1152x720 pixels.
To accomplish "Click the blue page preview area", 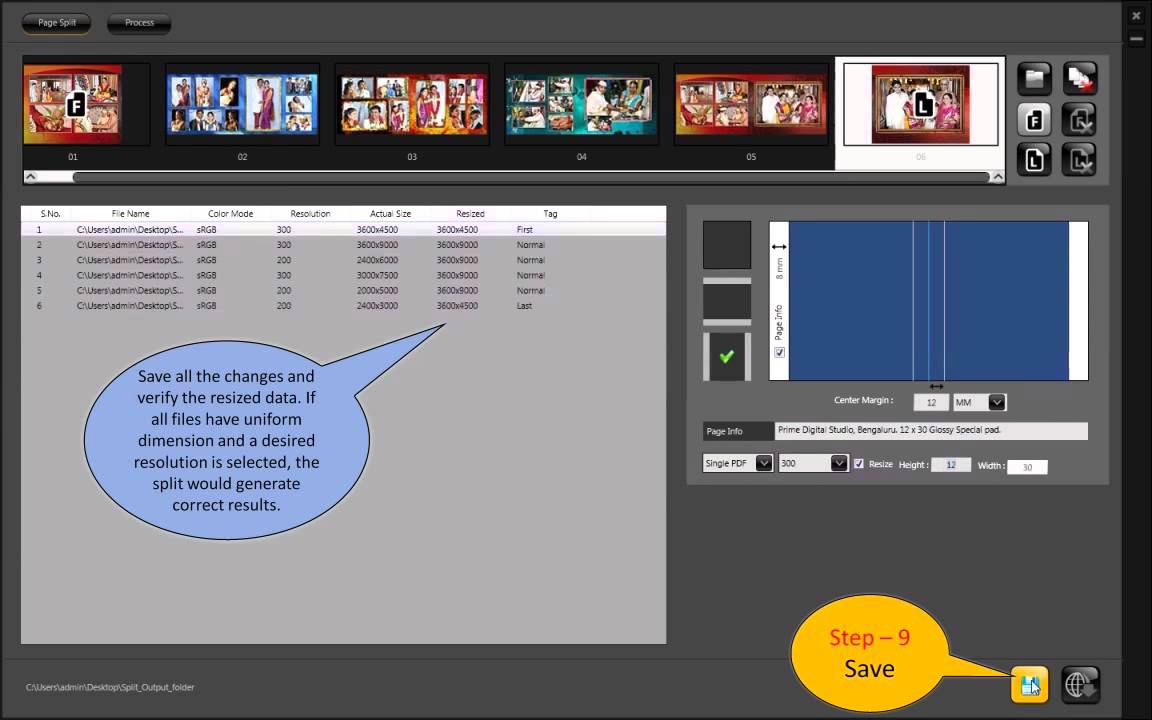I will click(929, 300).
